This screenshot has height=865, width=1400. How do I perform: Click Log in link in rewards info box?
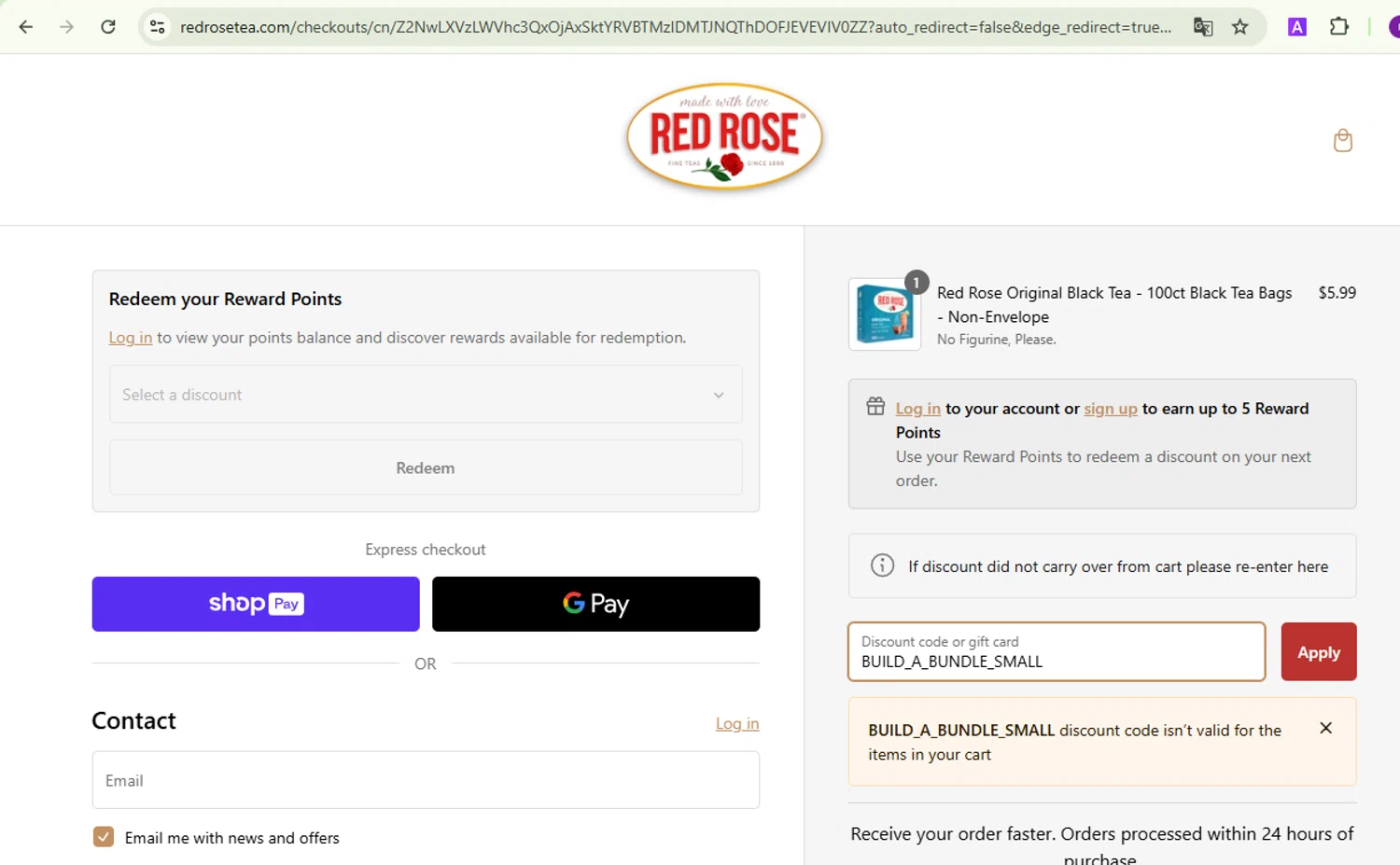pos(918,409)
